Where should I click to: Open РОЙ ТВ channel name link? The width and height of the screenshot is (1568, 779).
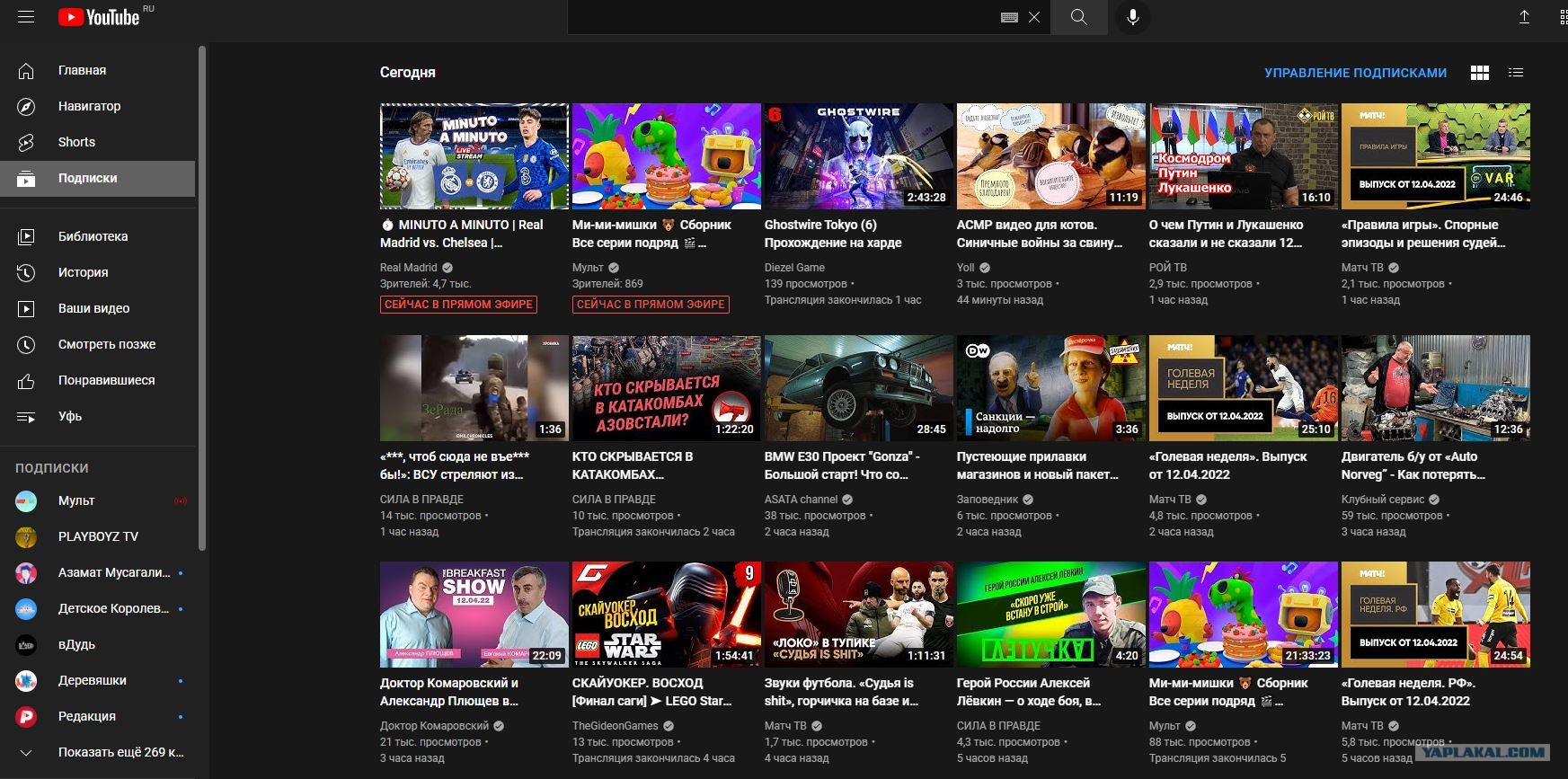pos(1168,268)
